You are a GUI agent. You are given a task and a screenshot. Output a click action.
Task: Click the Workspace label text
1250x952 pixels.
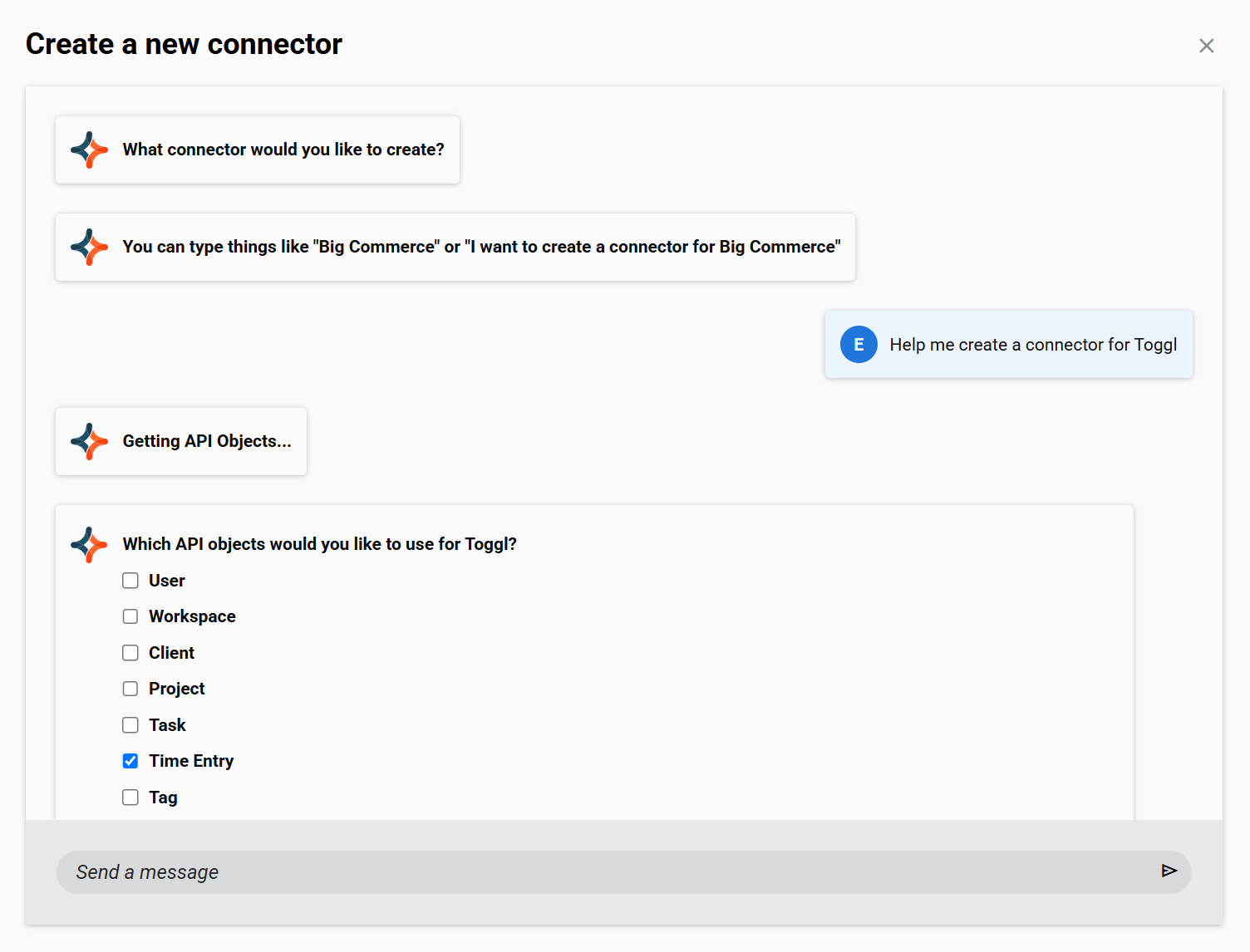tap(192, 616)
